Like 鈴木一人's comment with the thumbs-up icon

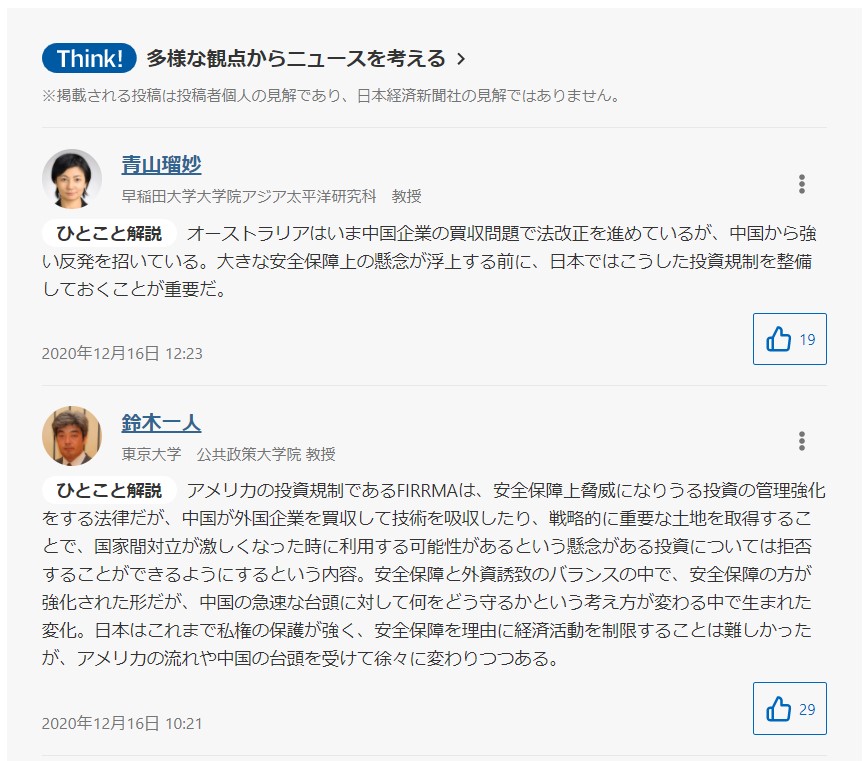778,710
